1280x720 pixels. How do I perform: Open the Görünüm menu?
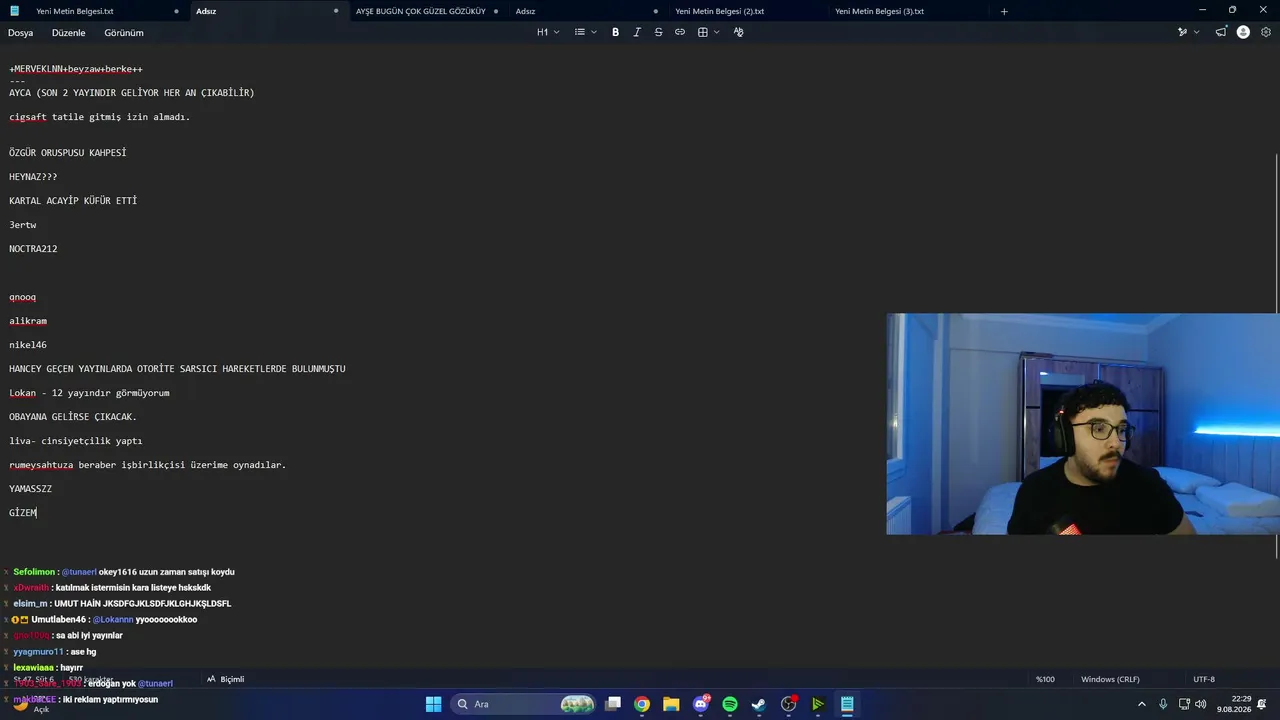pos(124,33)
